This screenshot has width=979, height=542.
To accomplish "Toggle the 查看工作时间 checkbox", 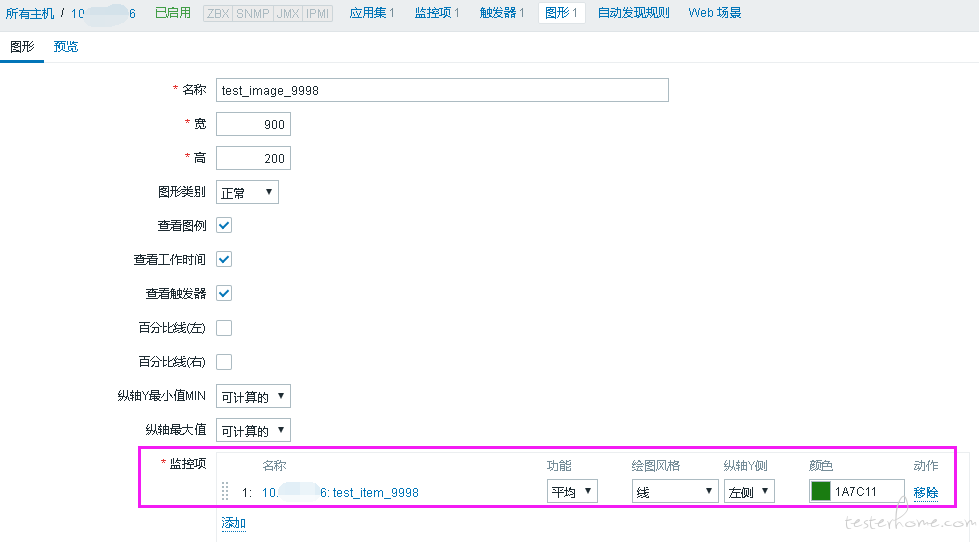I will point(224,259).
